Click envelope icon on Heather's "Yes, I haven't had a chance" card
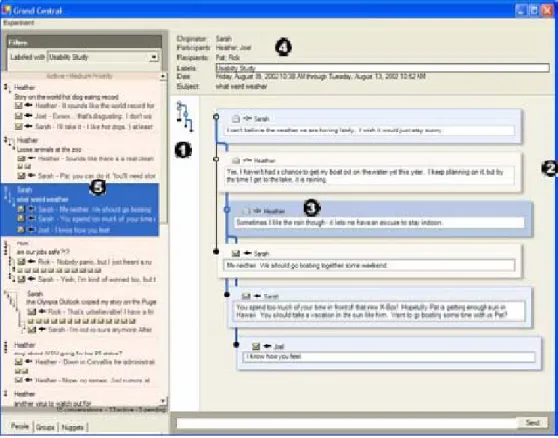The image size is (558, 438). coord(236,161)
